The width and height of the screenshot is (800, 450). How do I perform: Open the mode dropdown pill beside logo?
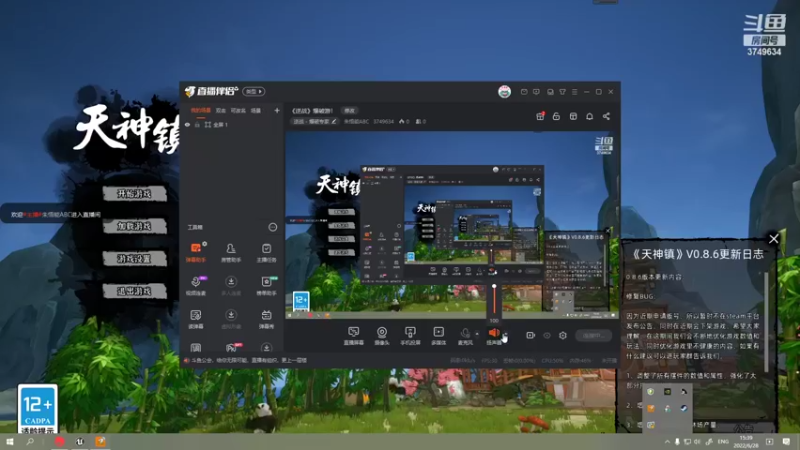pos(254,91)
